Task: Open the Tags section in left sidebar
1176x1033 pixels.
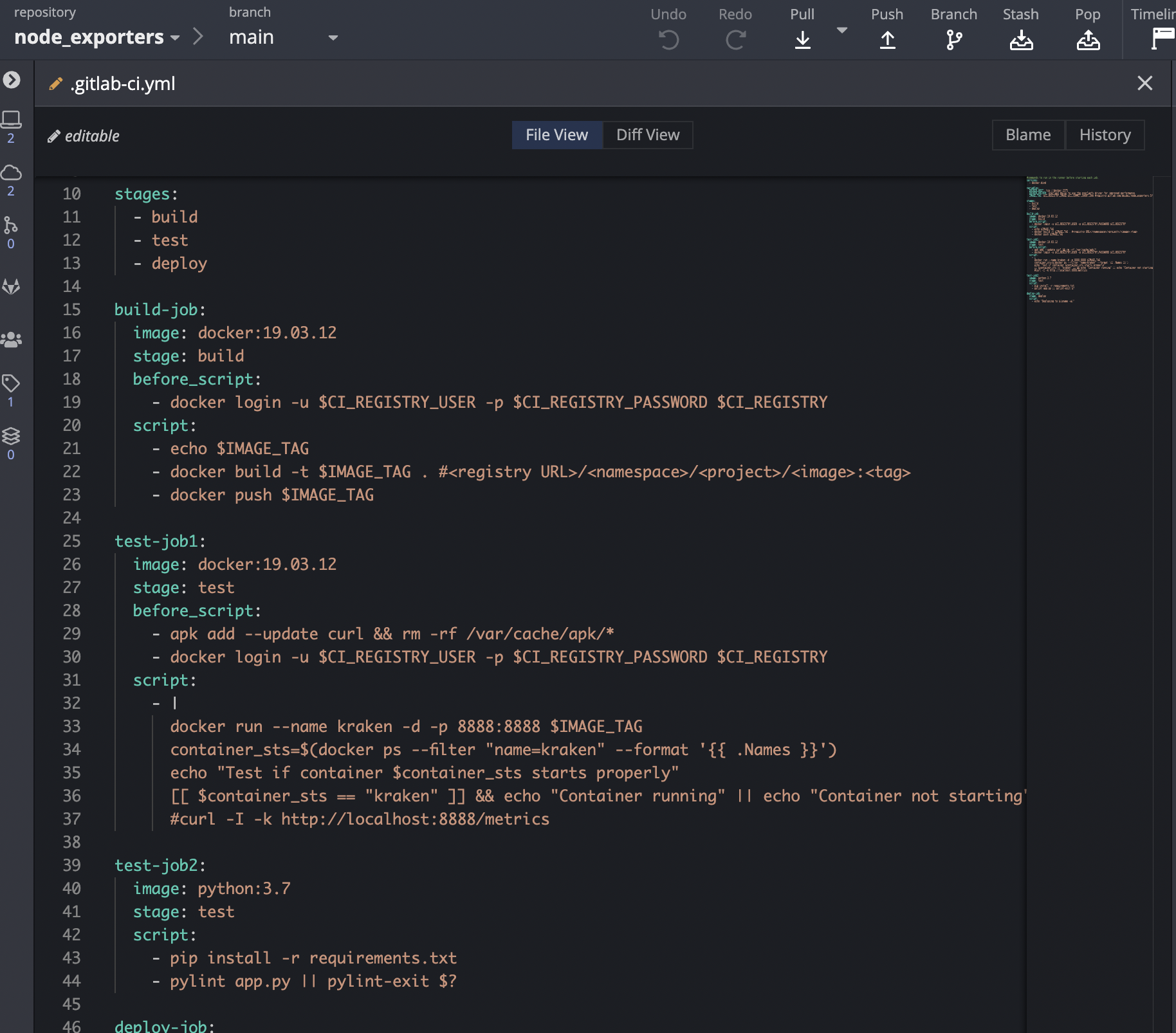Action: [11, 384]
